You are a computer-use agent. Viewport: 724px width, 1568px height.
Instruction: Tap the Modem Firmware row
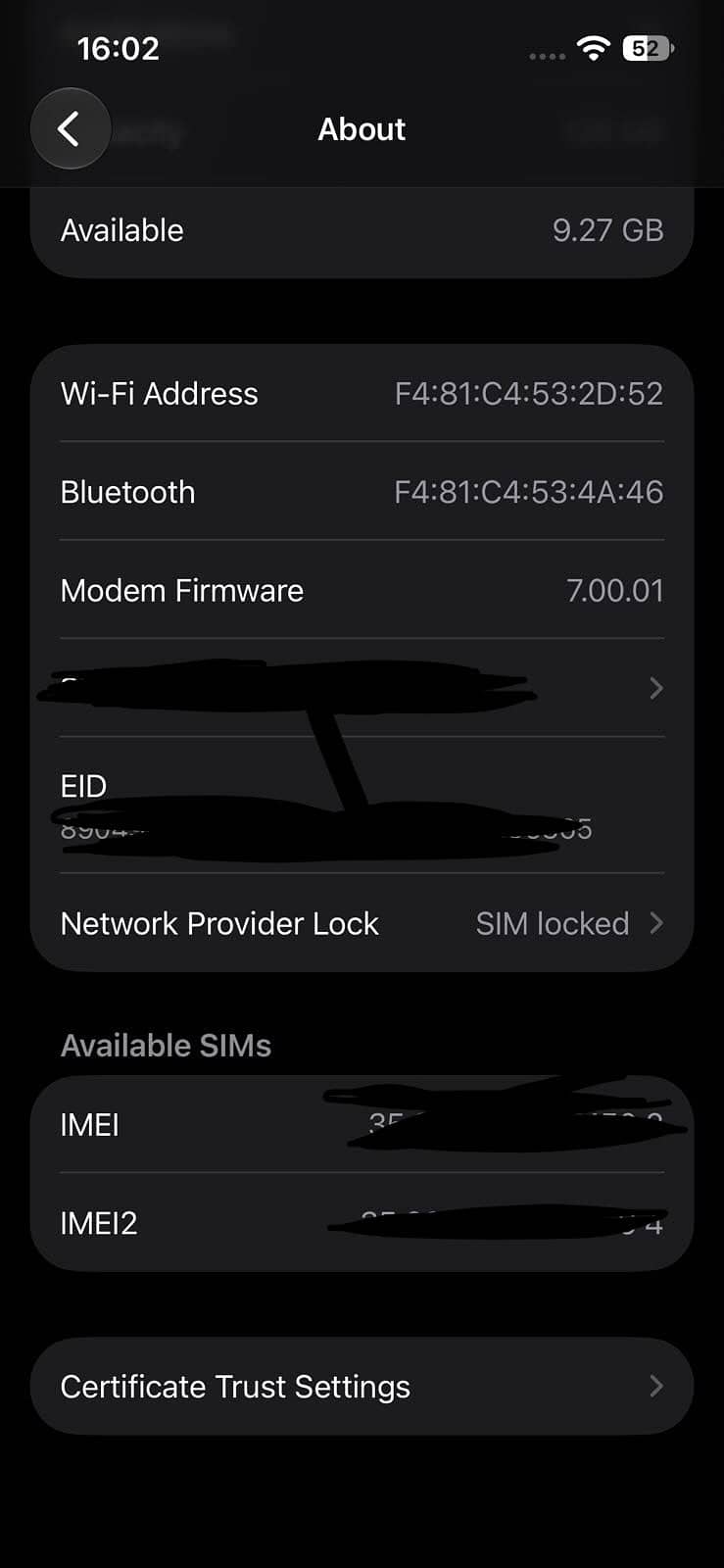[x=362, y=590]
